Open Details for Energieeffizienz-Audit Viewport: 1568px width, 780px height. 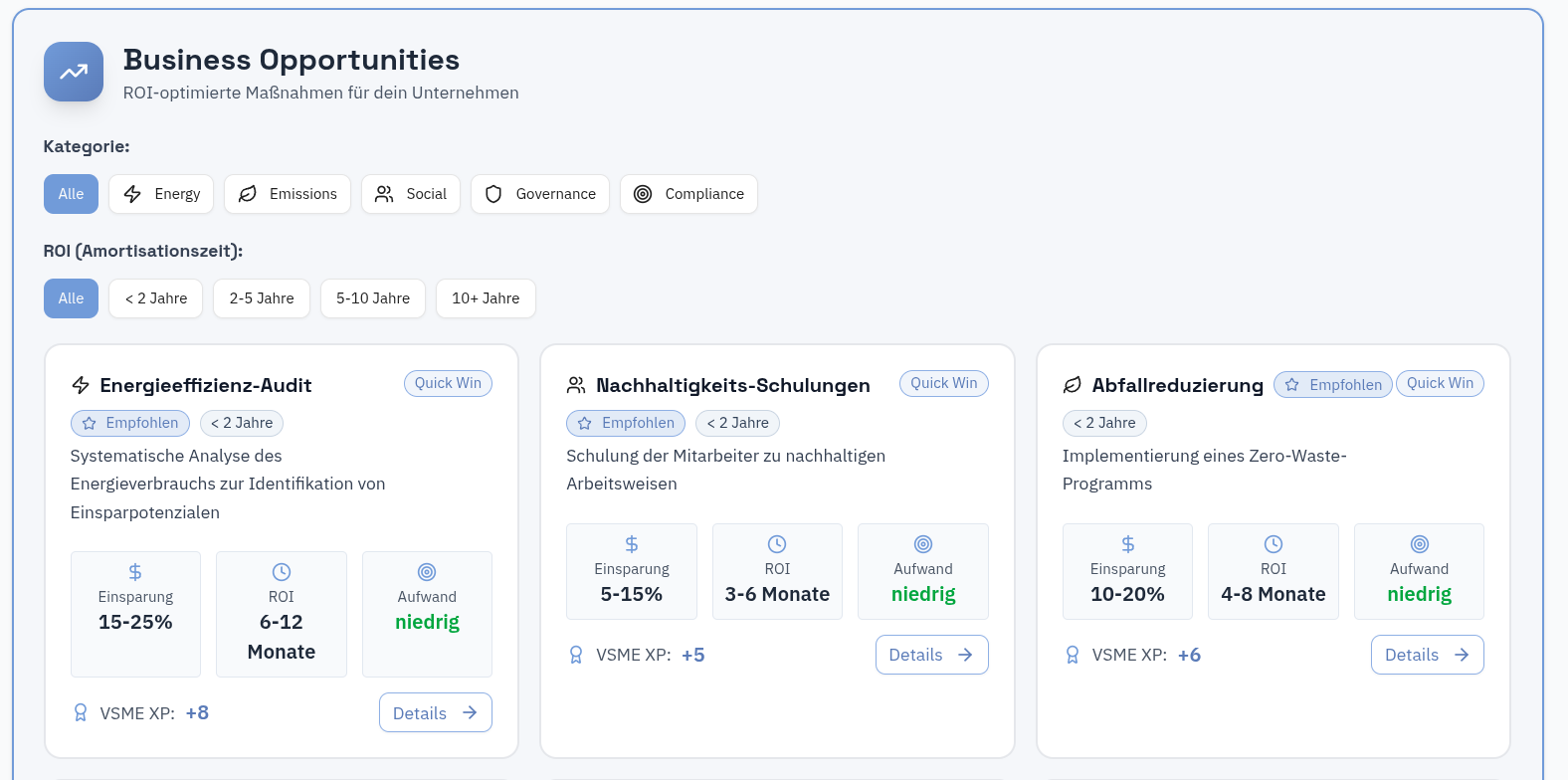(436, 712)
